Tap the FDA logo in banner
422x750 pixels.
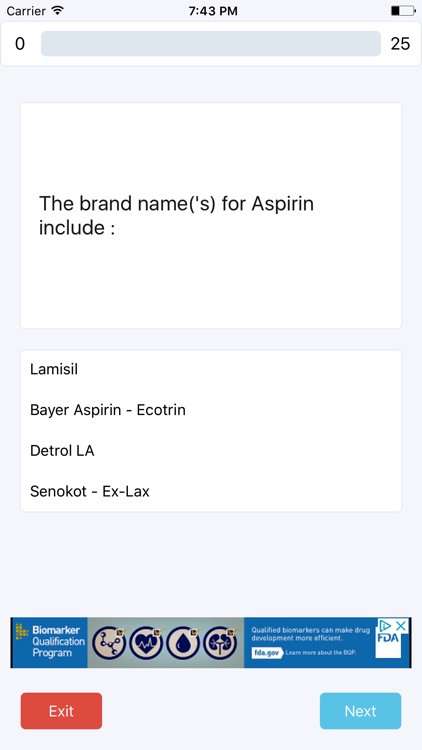pos(388,639)
